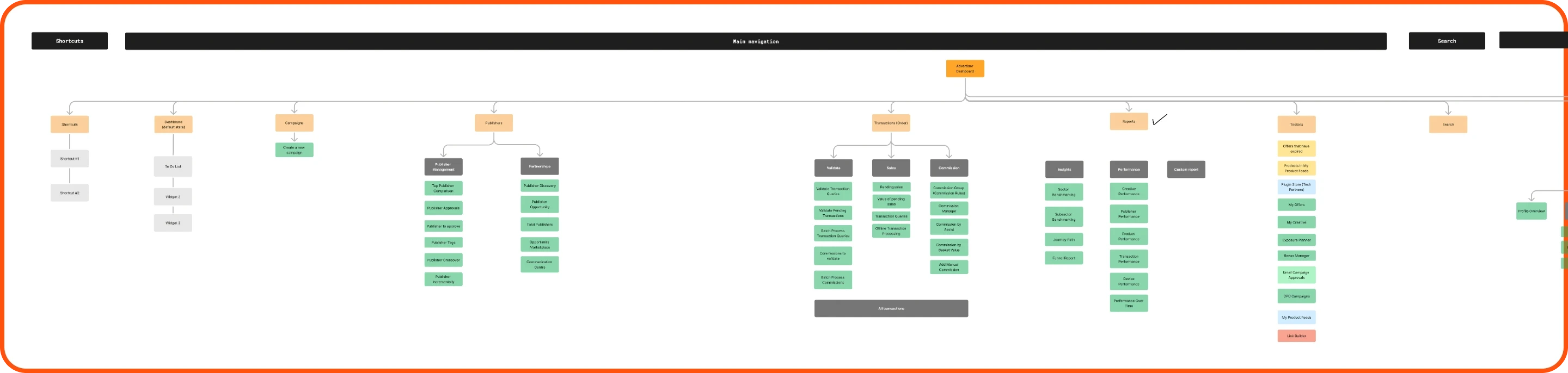The width and height of the screenshot is (1568, 373).
Task: Select the Offers that have expired node
Action: pyautogui.click(x=1296, y=149)
